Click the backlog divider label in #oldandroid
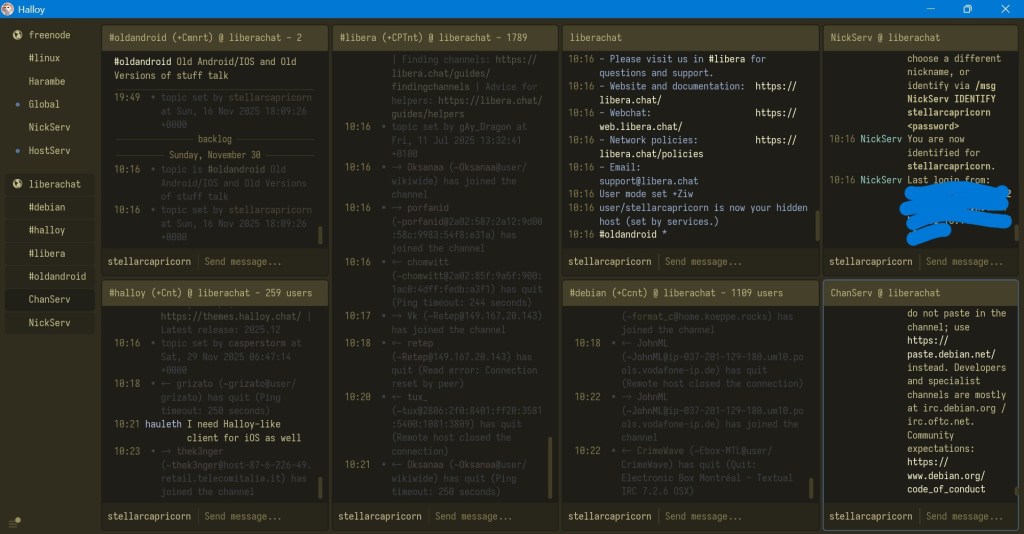 [215, 139]
